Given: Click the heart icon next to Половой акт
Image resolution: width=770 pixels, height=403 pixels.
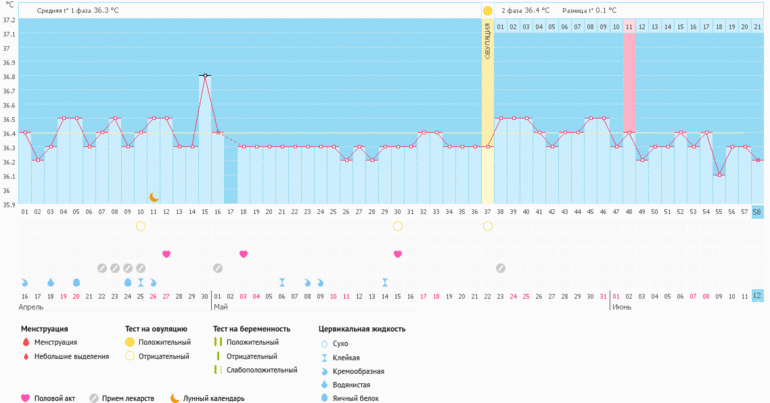Looking at the screenshot, I should 25,398.
